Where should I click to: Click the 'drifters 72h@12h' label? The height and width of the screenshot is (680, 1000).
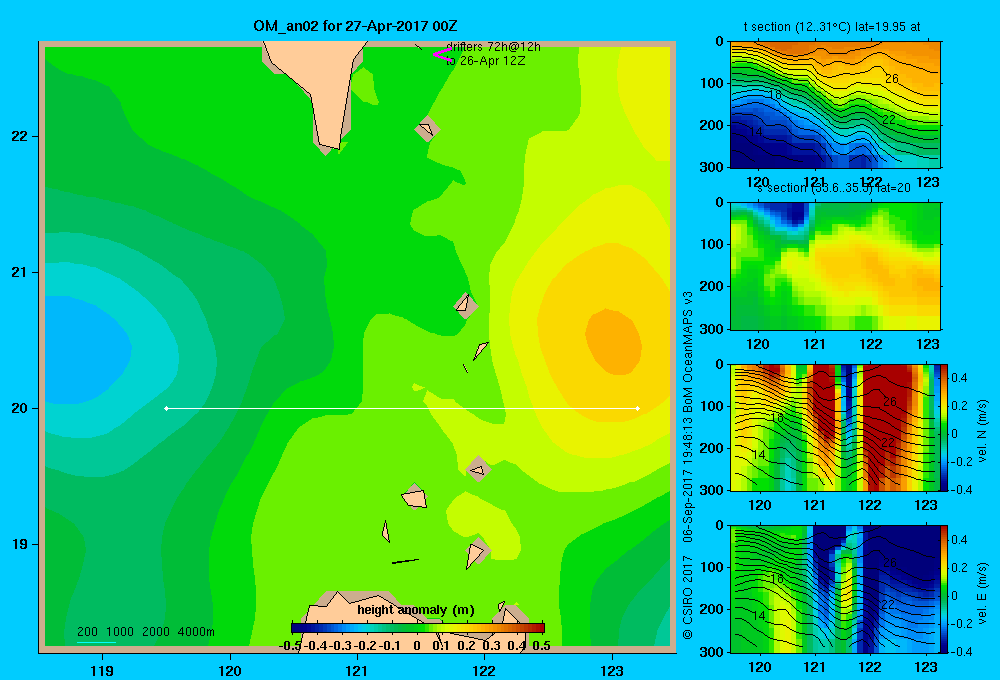pos(493,47)
